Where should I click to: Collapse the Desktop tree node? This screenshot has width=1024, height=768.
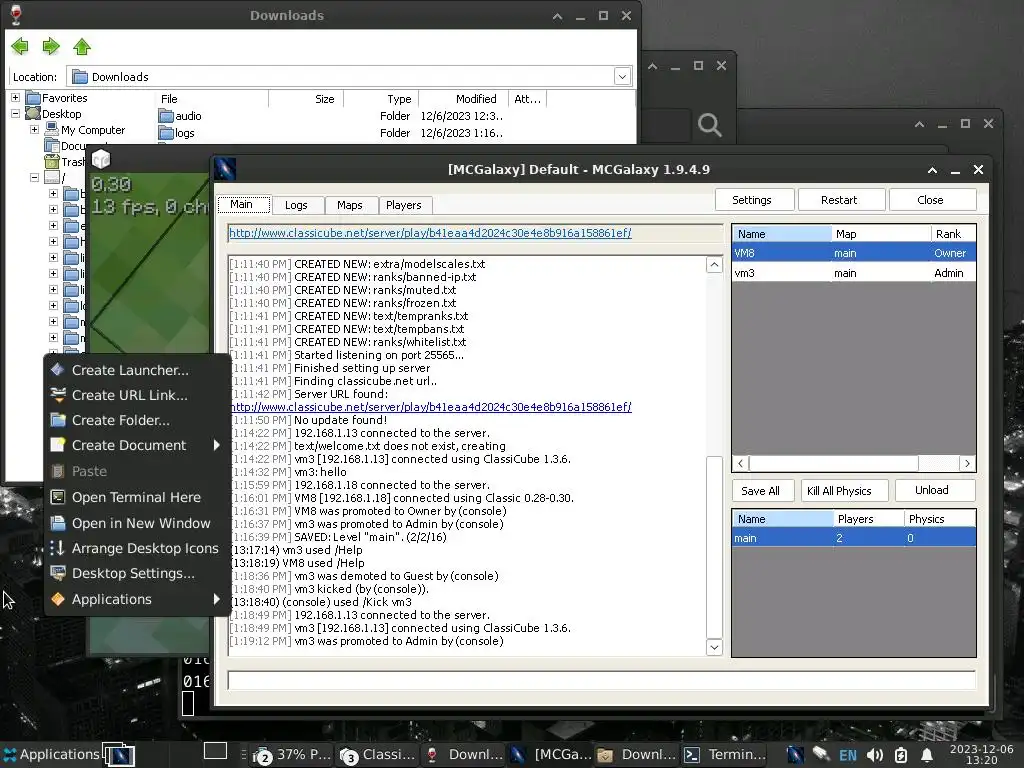[15, 114]
